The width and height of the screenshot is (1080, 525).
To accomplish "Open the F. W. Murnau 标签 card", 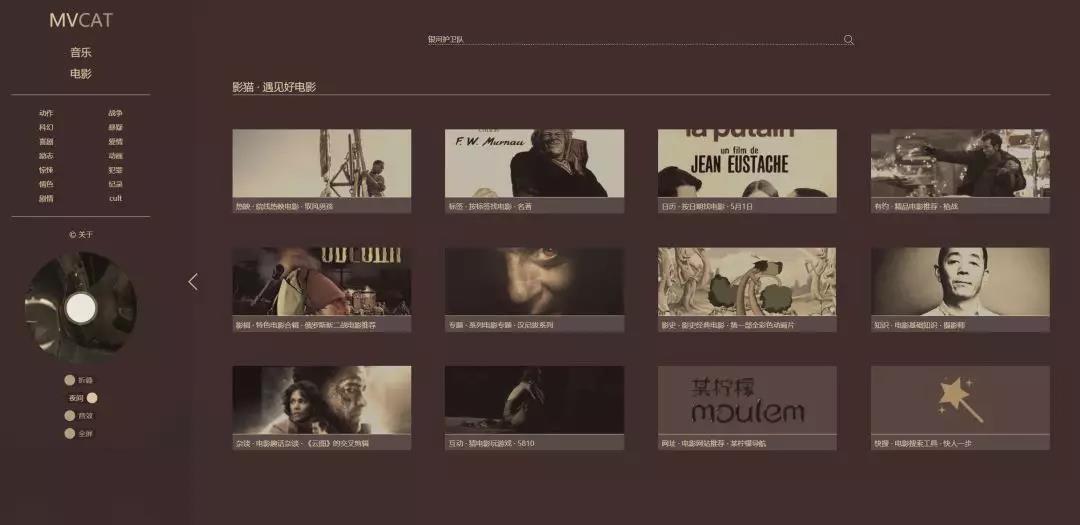I will pyautogui.click(x=534, y=171).
